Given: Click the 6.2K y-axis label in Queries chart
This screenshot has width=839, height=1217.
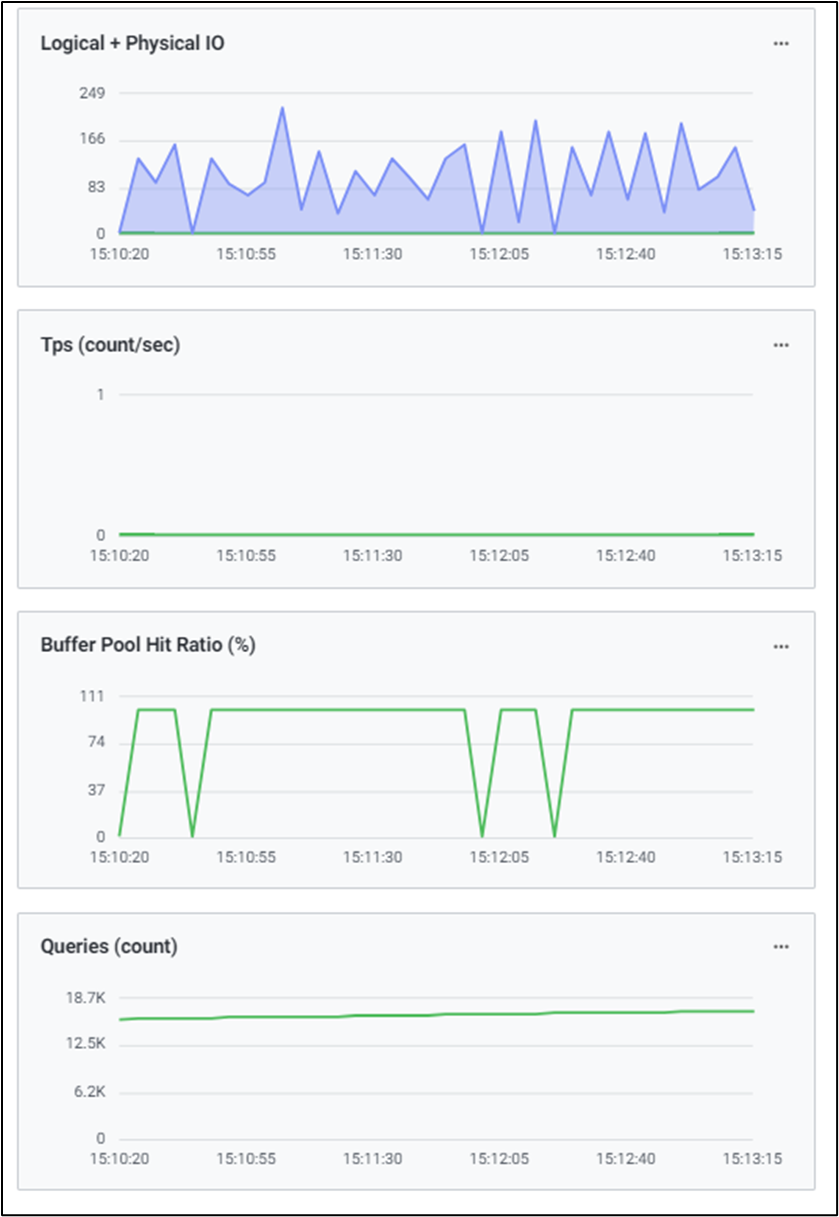Looking at the screenshot, I should coord(89,1091).
